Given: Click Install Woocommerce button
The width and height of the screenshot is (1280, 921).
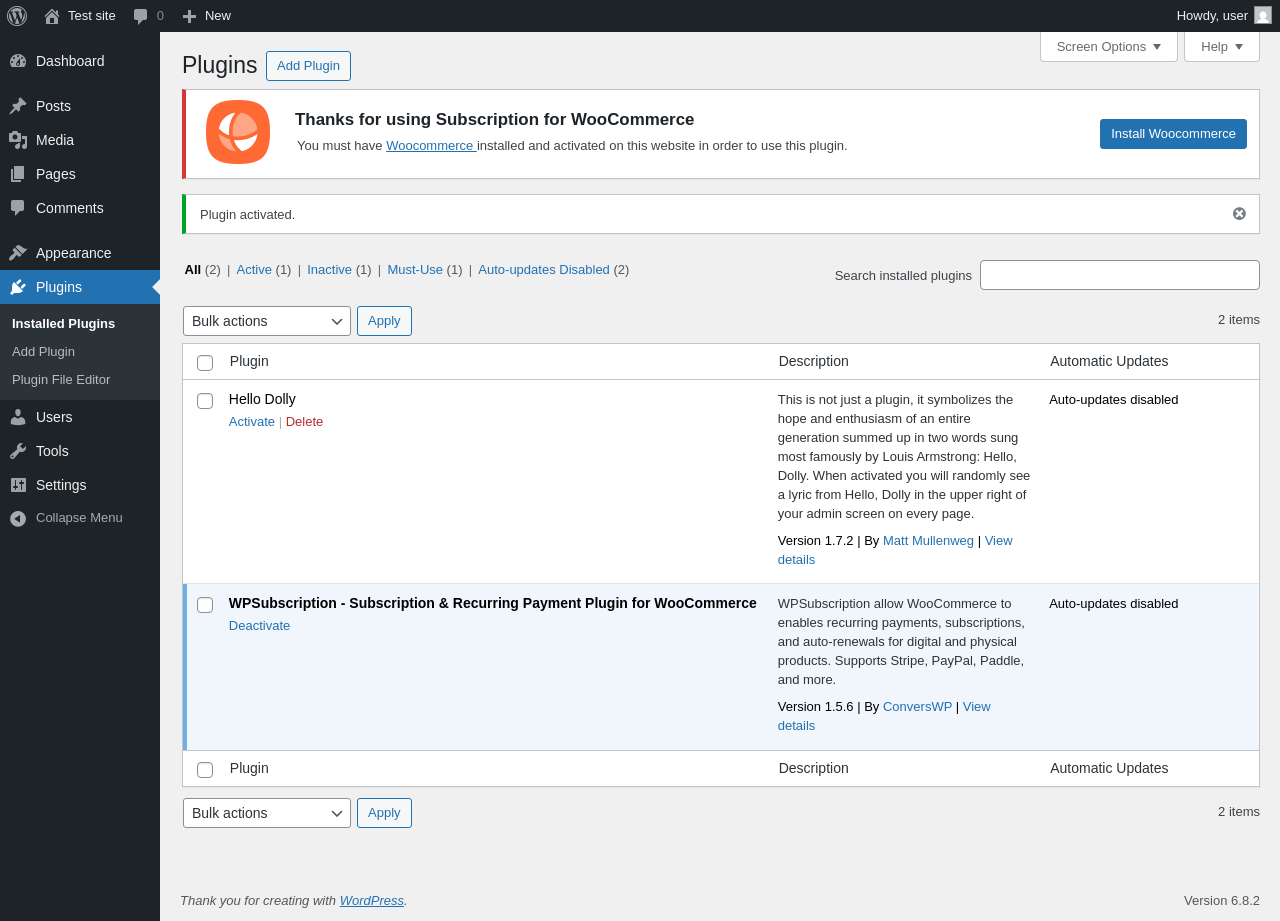Looking at the screenshot, I should coord(1173,134).
